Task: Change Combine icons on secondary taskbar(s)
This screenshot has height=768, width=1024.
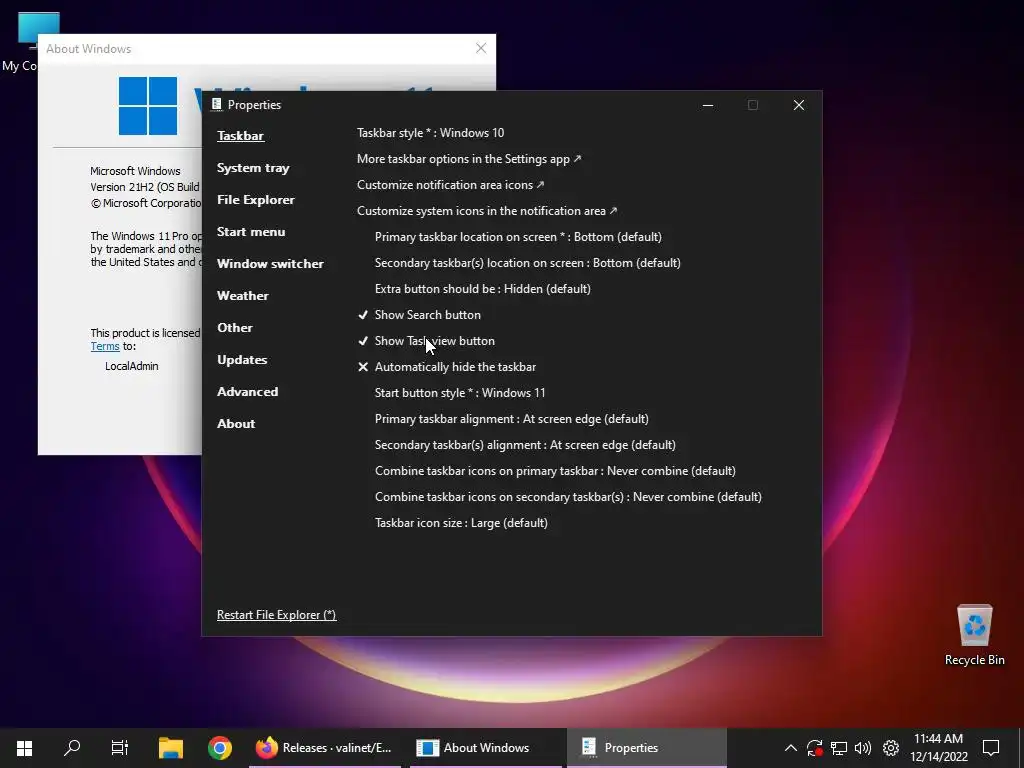Action: click(x=568, y=497)
